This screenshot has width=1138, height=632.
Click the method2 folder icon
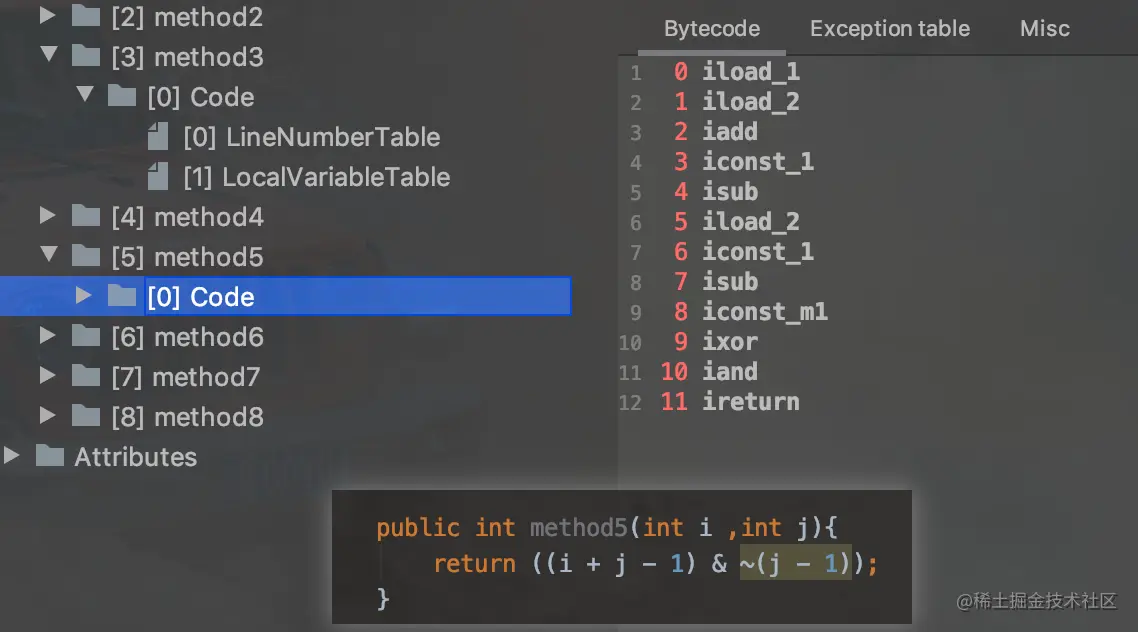86,16
